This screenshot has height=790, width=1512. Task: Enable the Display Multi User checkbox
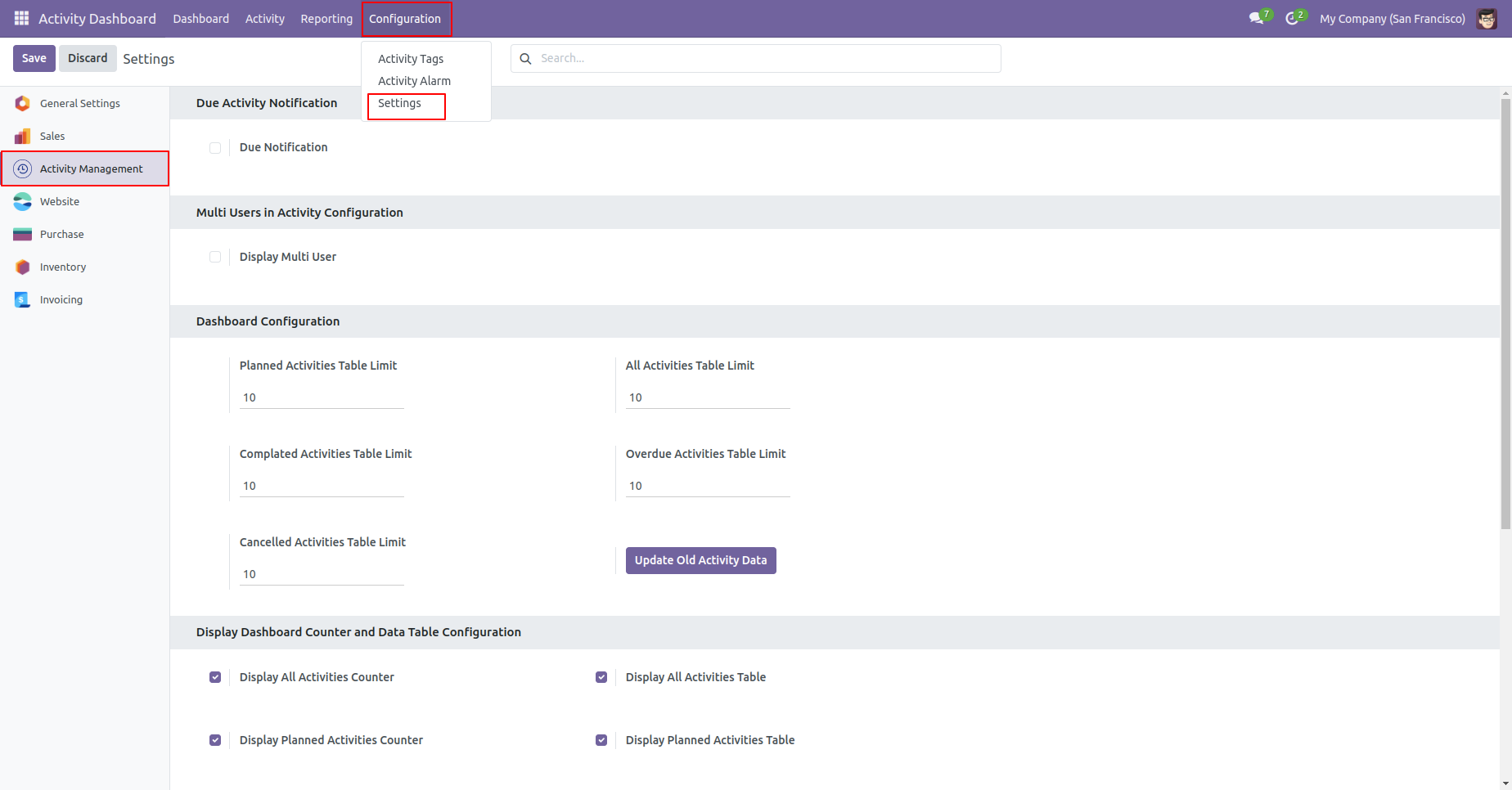(215, 257)
